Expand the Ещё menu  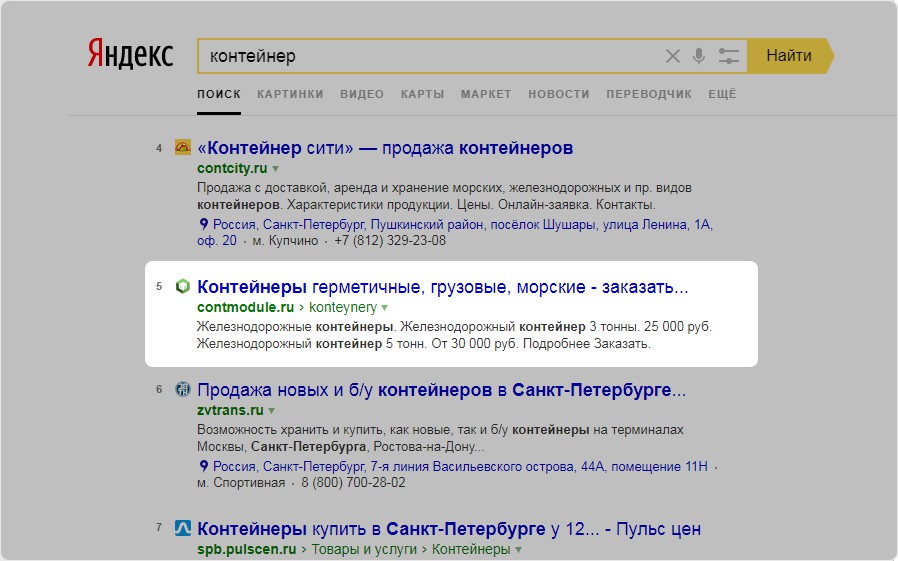pyautogui.click(x=722, y=94)
